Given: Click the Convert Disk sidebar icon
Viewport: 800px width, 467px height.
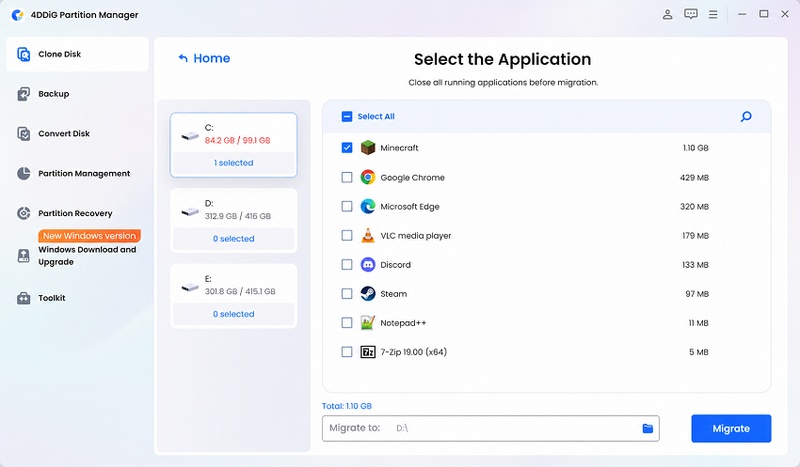Looking at the screenshot, I should click(23, 134).
